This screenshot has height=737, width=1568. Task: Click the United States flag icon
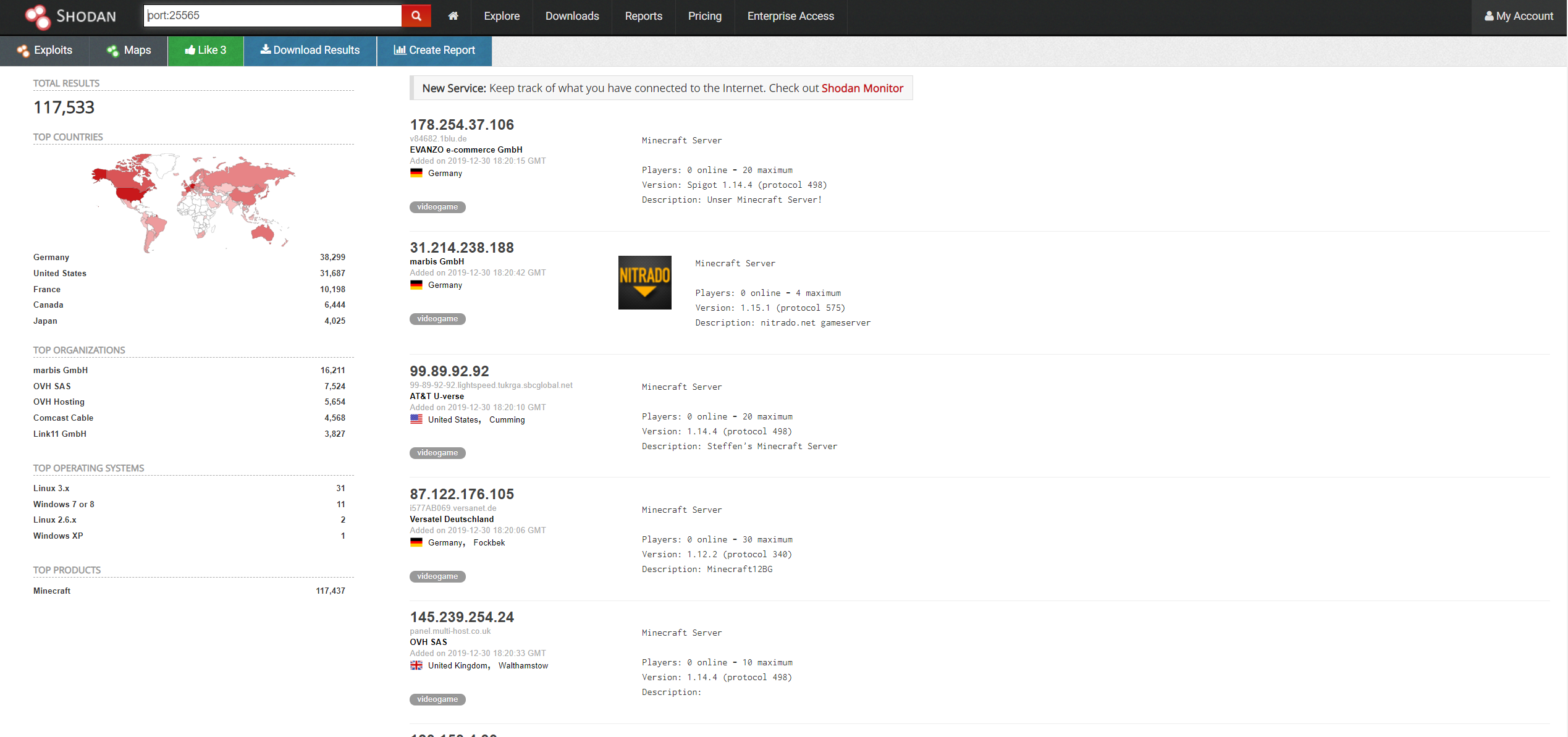[x=416, y=419]
